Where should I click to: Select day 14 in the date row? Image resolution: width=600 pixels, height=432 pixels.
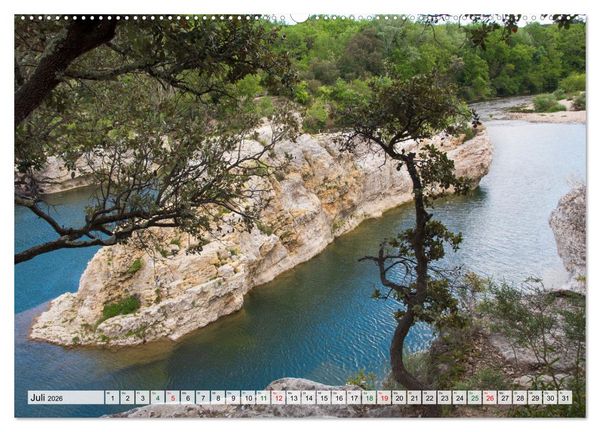(x=308, y=398)
